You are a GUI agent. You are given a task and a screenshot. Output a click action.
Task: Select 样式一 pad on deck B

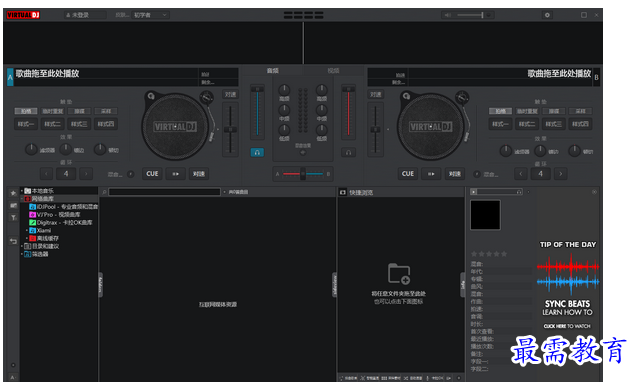coord(501,124)
